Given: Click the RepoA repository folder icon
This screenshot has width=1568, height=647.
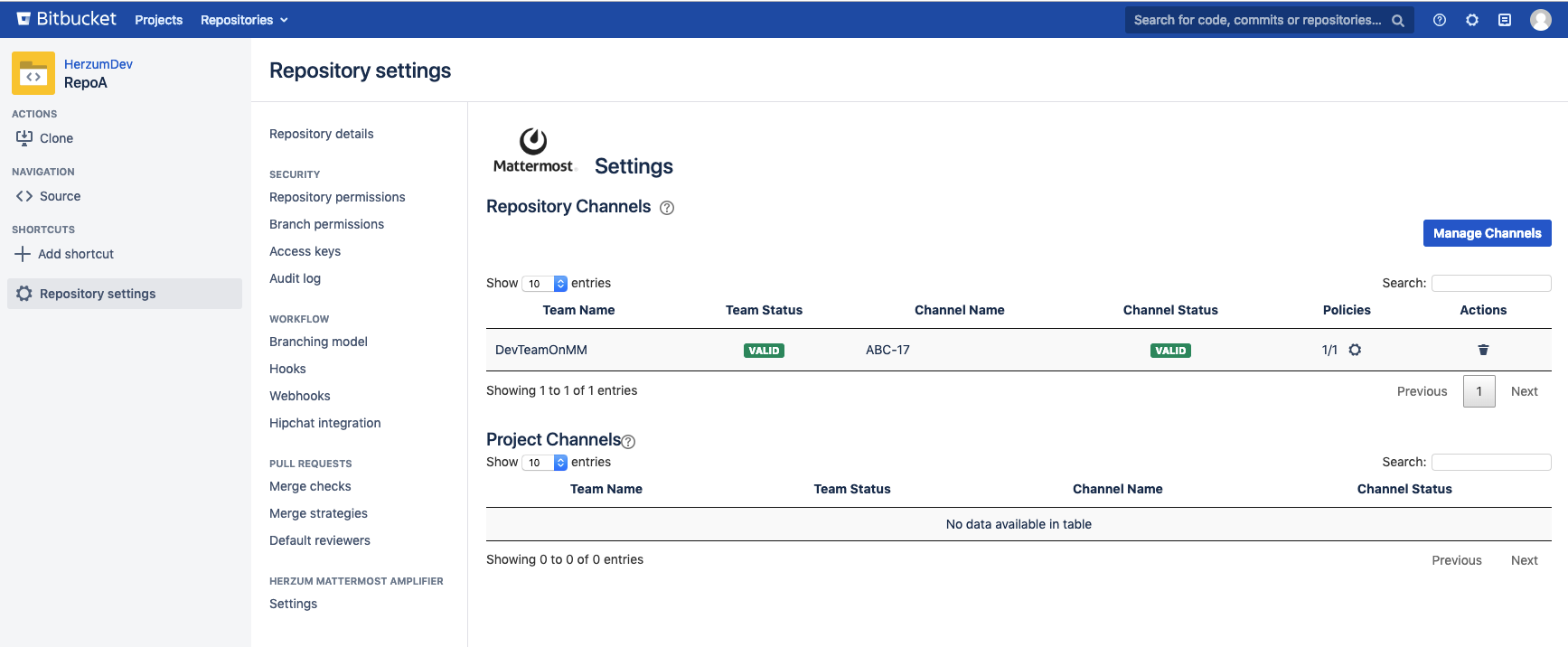Looking at the screenshot, I should tap(33, 73).
